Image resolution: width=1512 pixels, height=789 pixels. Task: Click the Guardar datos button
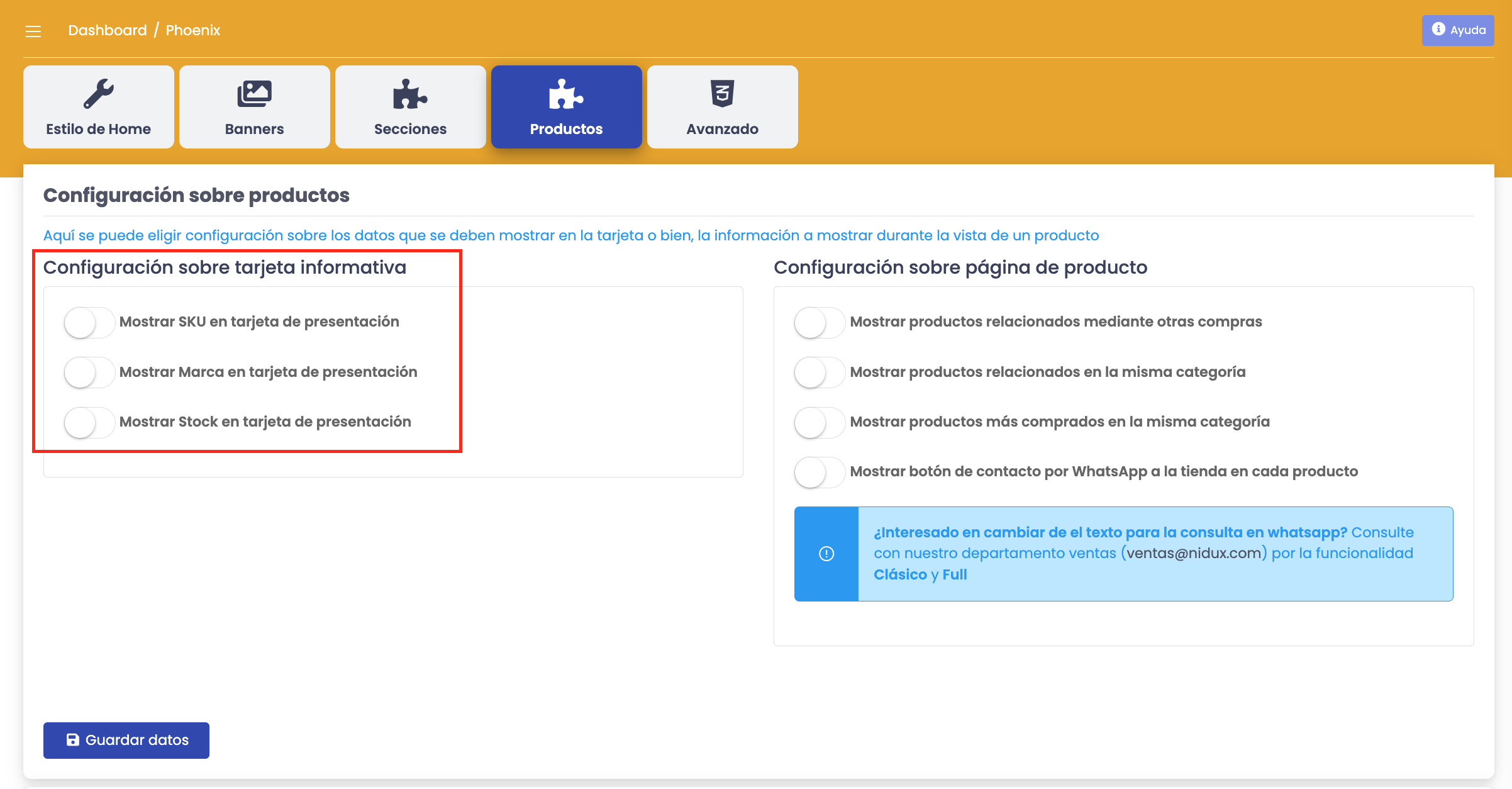[126, 740]
